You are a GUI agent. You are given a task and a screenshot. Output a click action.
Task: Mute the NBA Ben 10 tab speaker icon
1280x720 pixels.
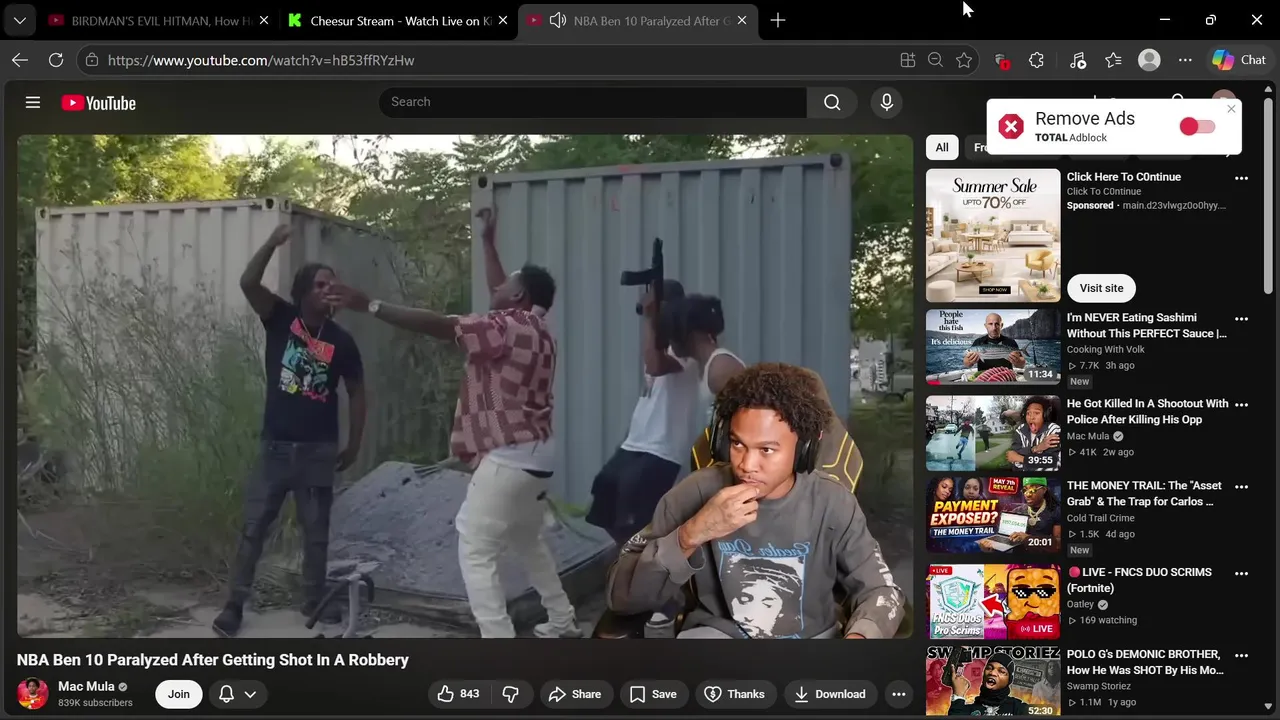click(x=558, y=20)
